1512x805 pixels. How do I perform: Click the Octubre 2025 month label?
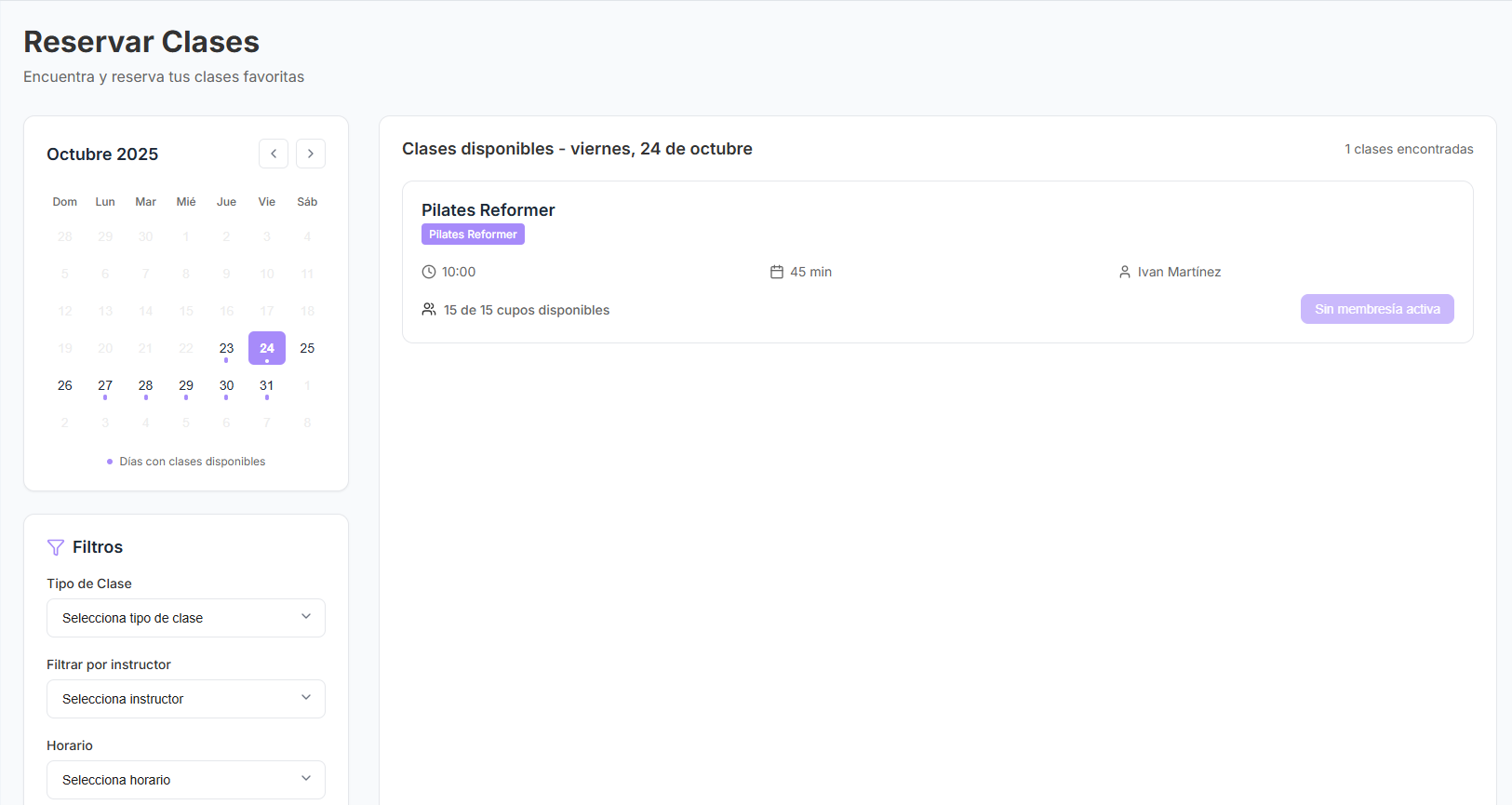(x=102, y=154)
